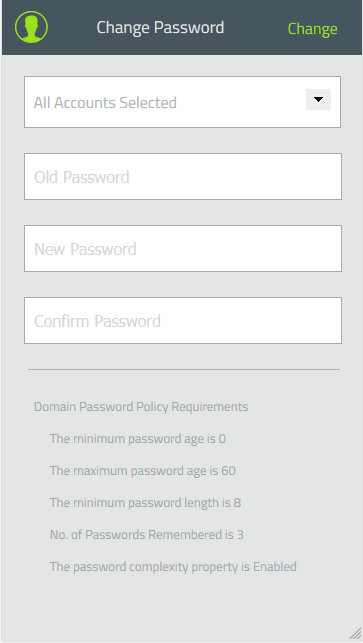Click the green user avatar icon
This screenshot has width=363, height=643.
(x=31, y=27)
